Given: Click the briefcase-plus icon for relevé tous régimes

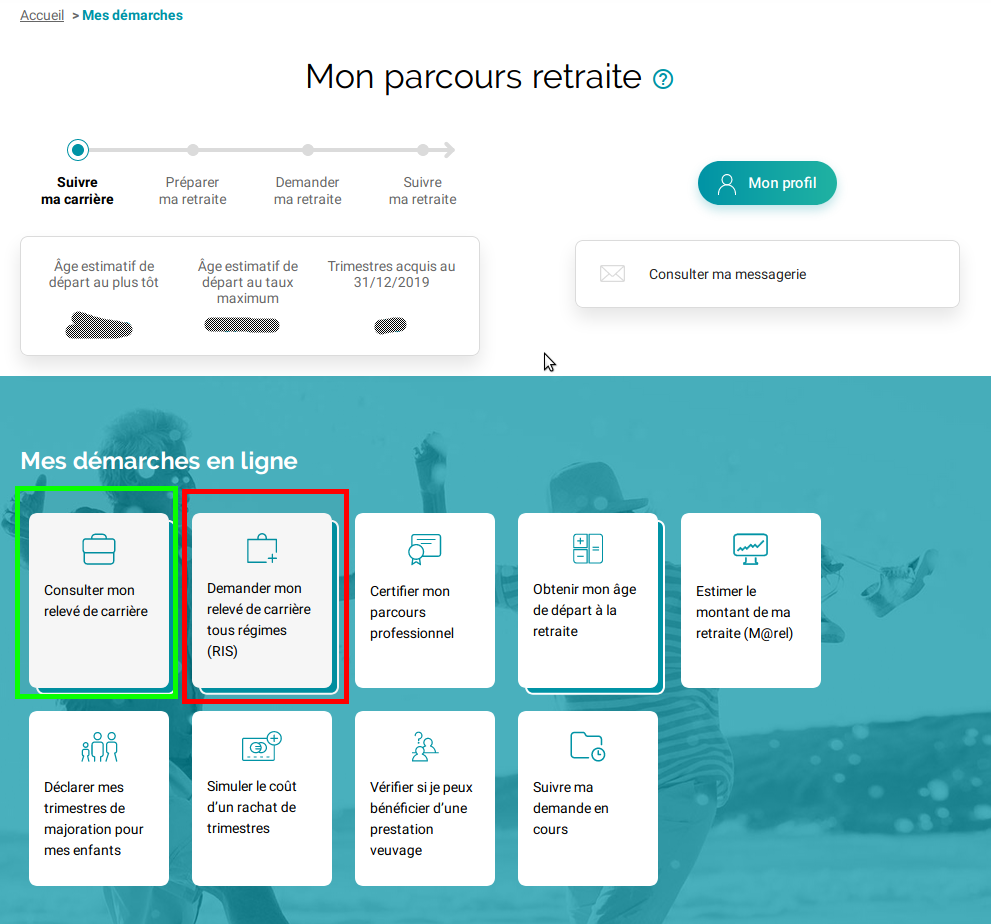Looking at the screenshot, I should (262, 549).
